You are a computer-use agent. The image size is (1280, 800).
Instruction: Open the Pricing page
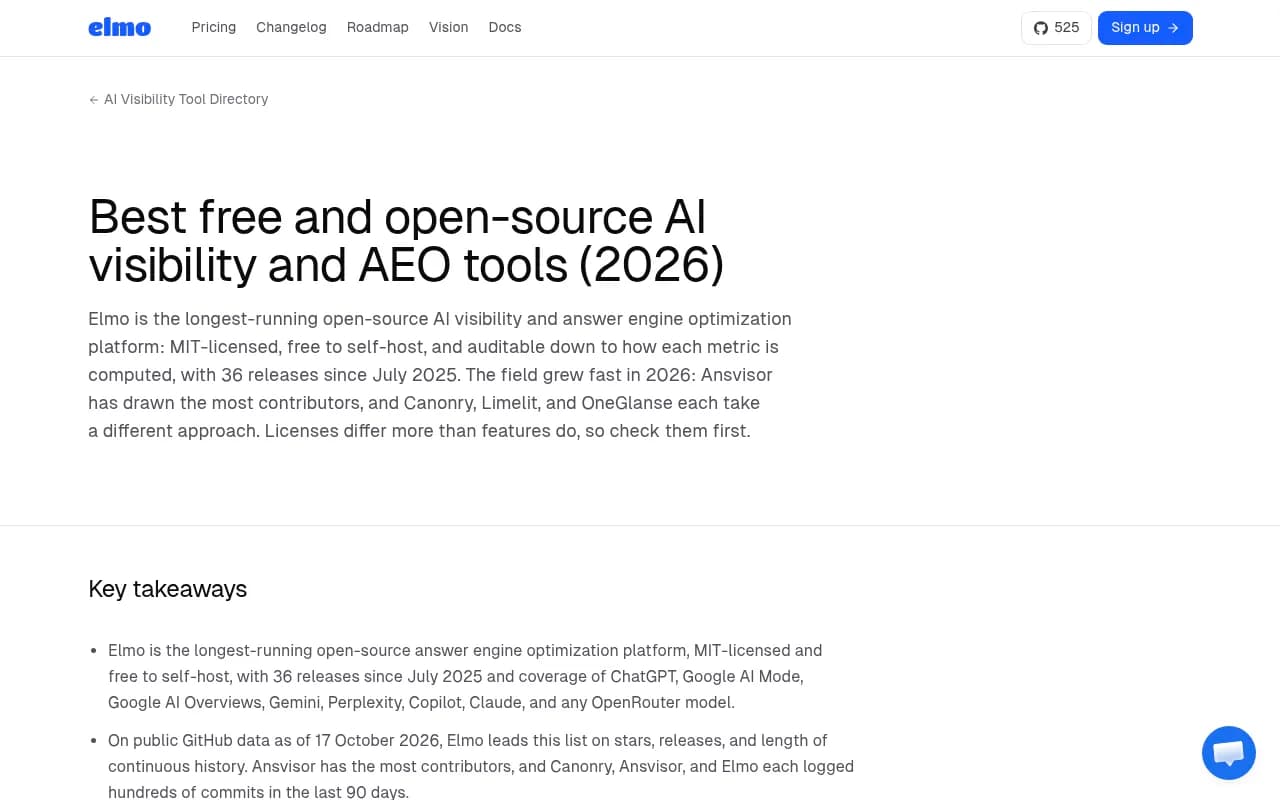point(214,28)
